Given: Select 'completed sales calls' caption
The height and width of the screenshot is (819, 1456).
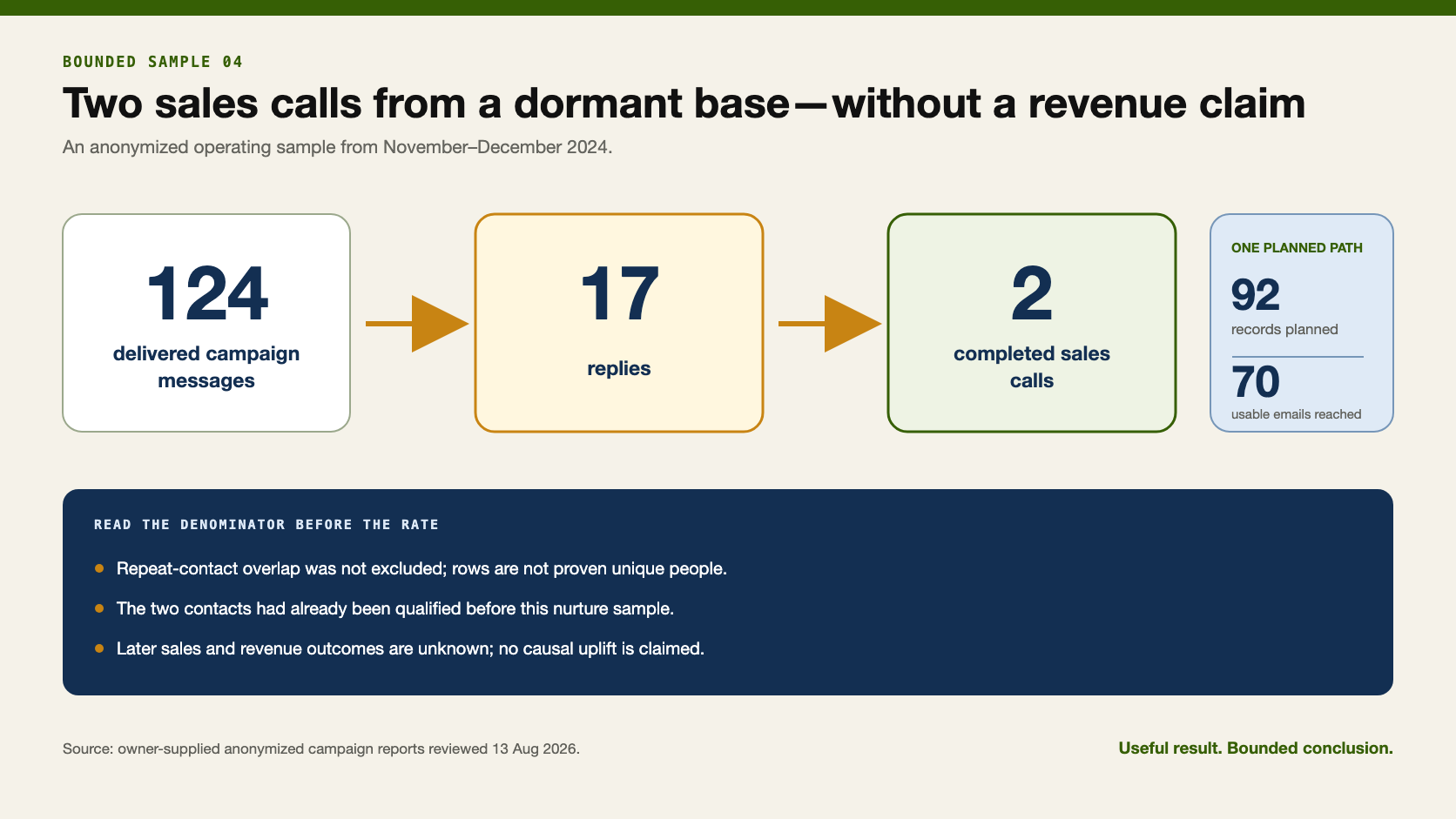Looking at the screenshot, I should 1032,367.
